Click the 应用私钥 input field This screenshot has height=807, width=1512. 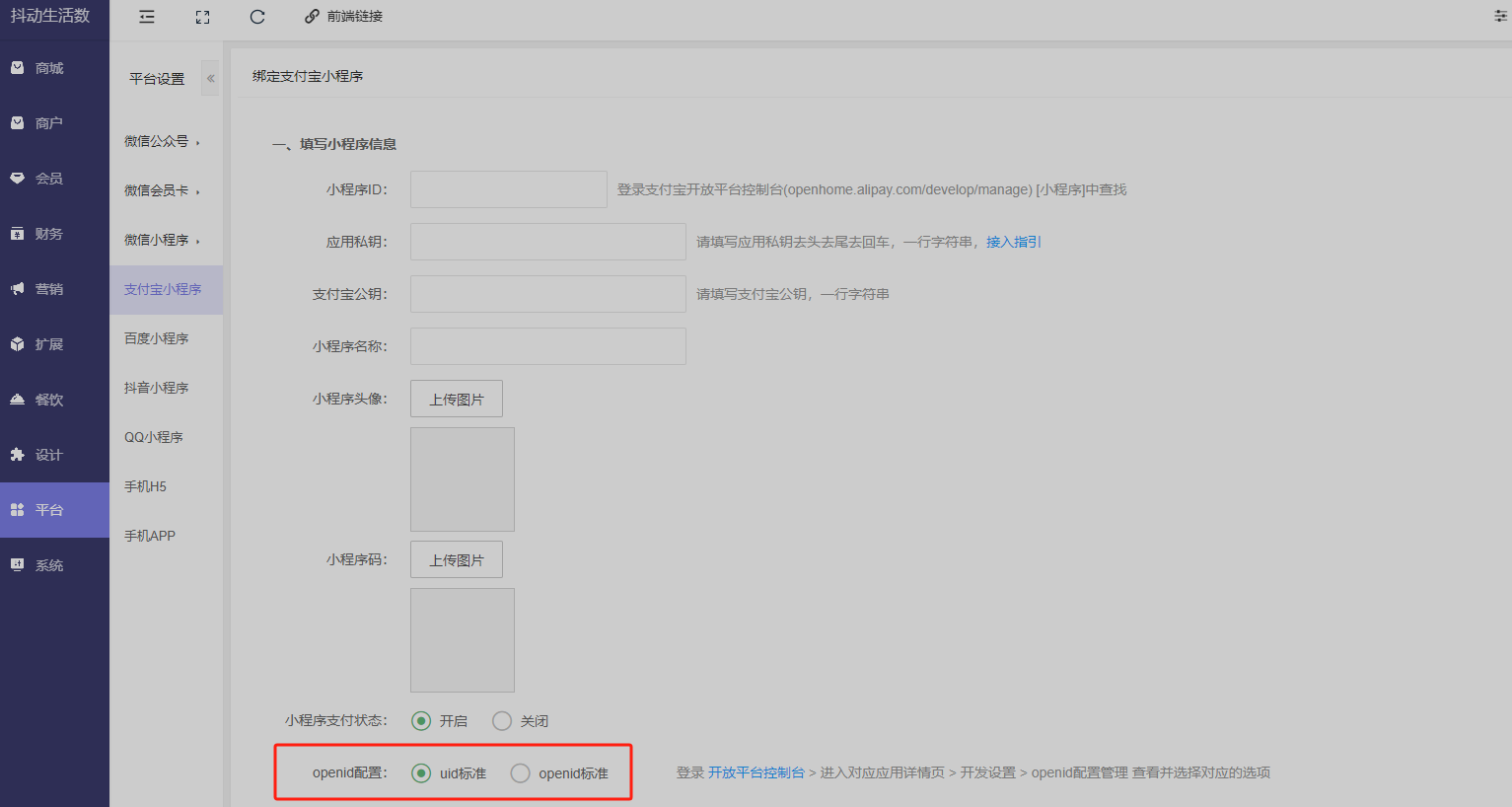(x=548, y=242)
